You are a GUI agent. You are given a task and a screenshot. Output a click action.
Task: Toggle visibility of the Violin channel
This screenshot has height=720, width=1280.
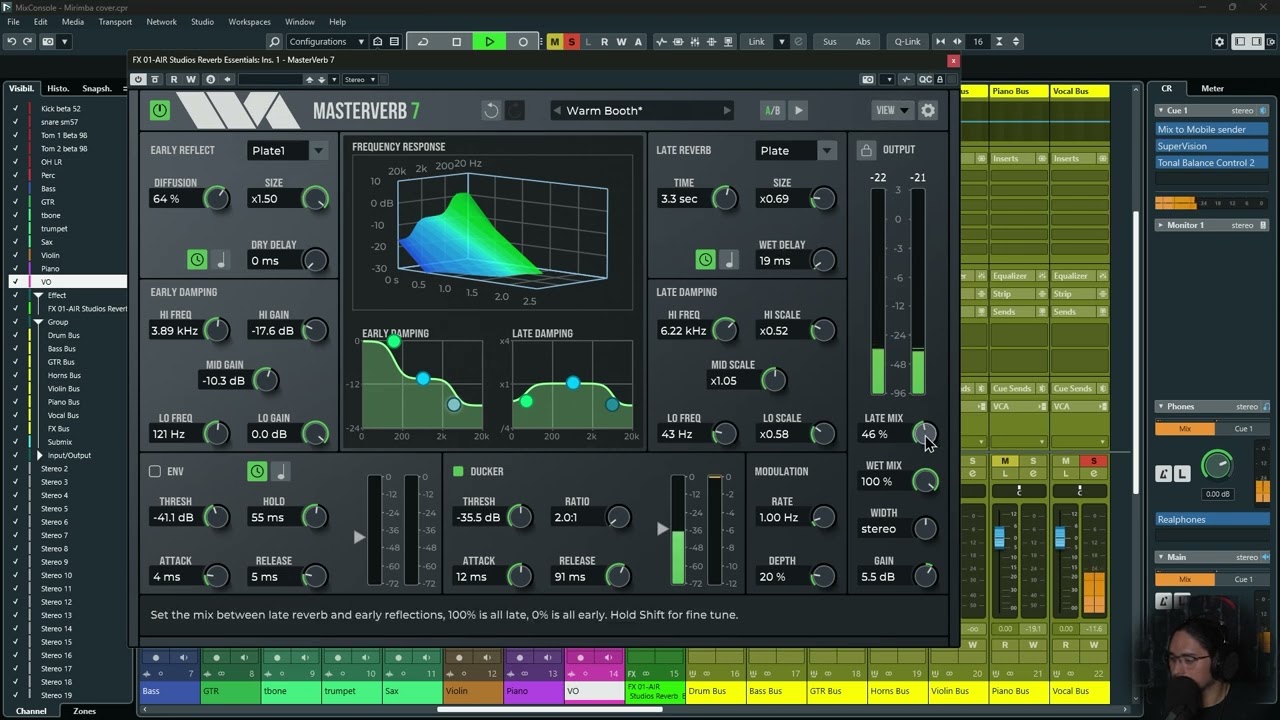(15, 255)
